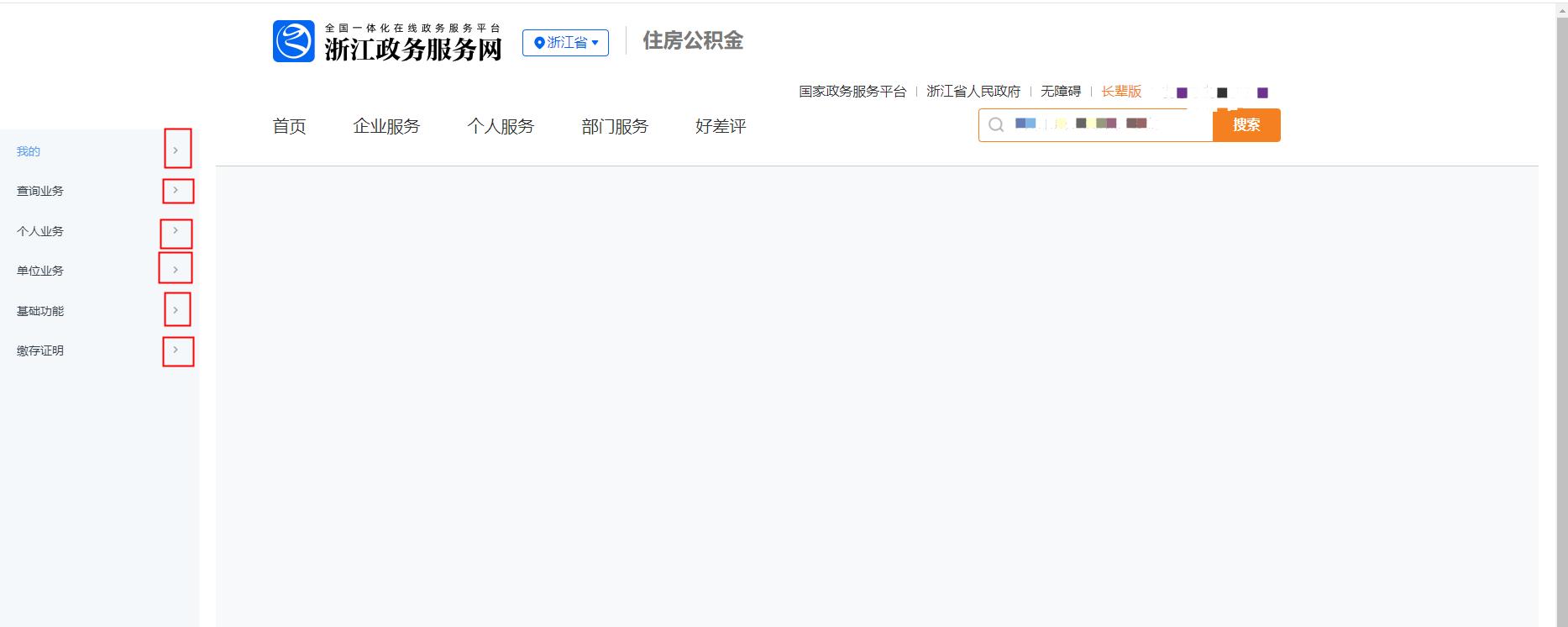The width and height of the screenshot is (1568, 627).
Task: Expand the 查询业务 chevron
Action: (176, 190)
